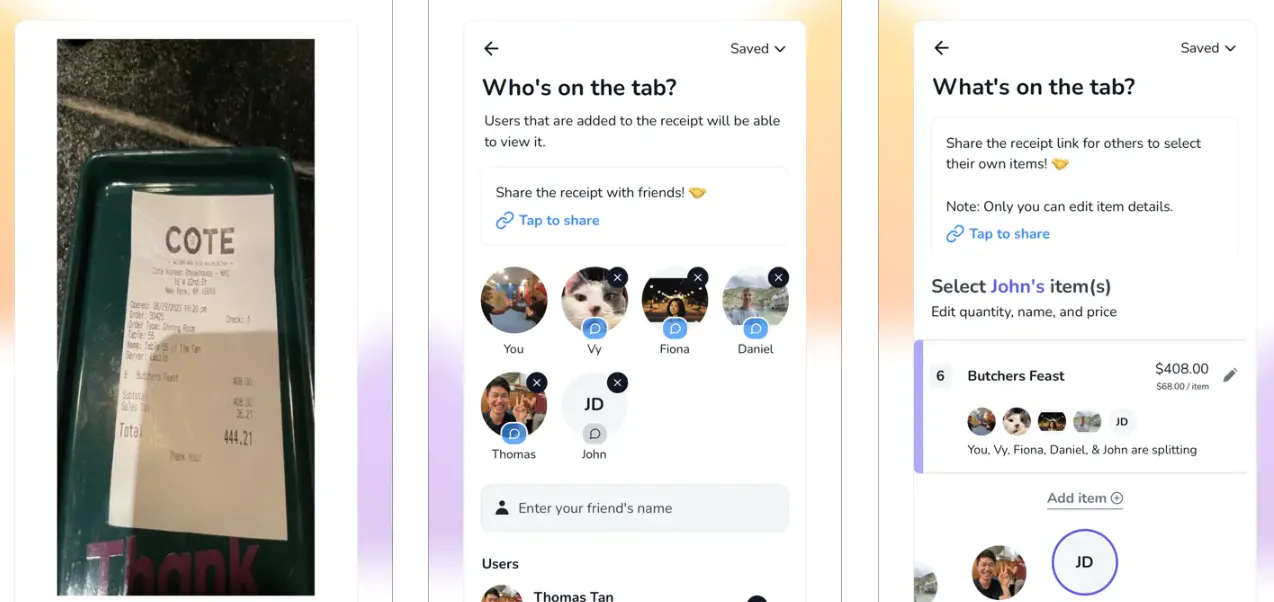This screenshot has width=1274, height=602.
Task: Select Thomas's avatar in the bottom selector
Action: tap(999, 573)
